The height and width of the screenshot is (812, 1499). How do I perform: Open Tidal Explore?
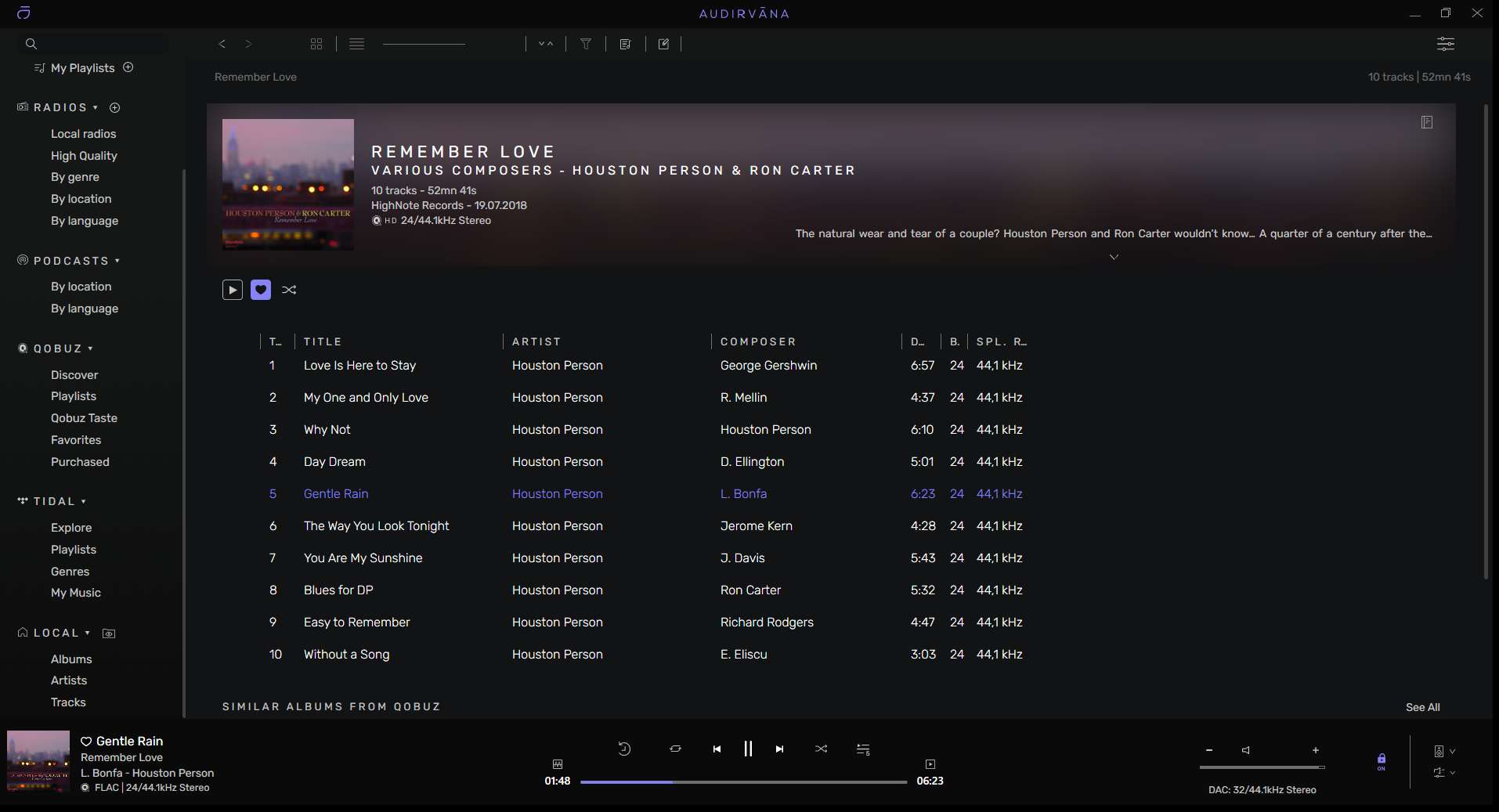tap(71, 528)
